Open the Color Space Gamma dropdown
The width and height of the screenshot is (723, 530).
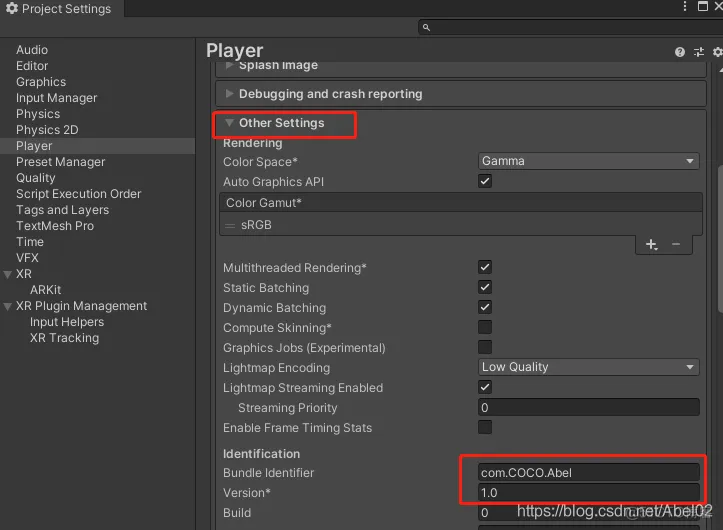coord(588,161)
